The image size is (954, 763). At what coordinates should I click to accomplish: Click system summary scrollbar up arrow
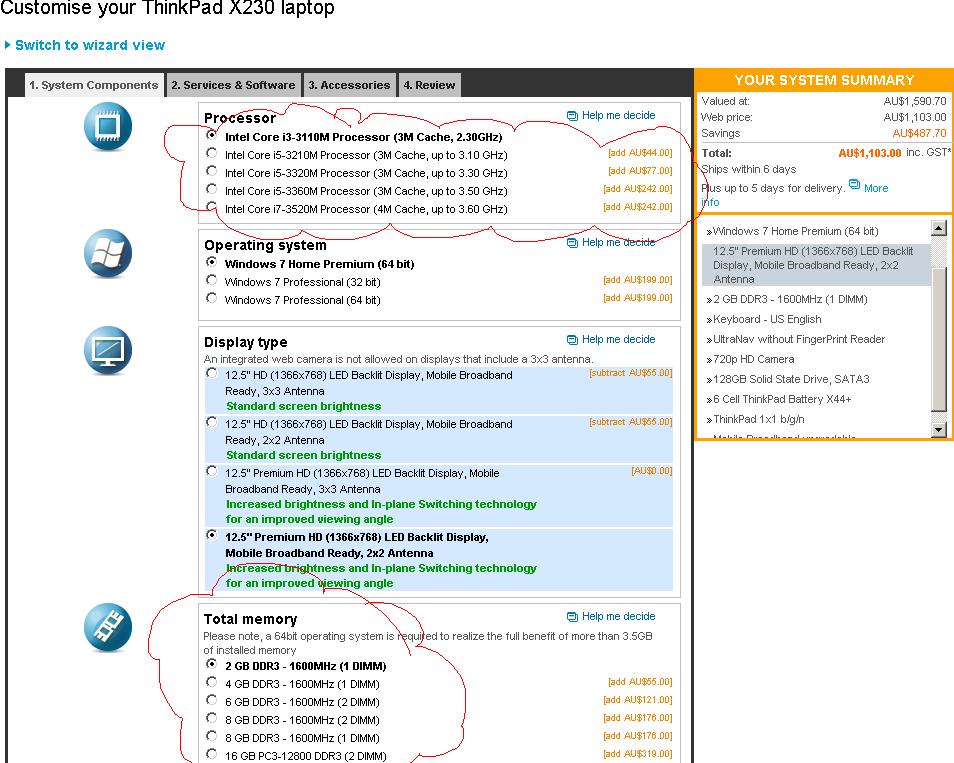pyautogui.click(x=939, y=228)
